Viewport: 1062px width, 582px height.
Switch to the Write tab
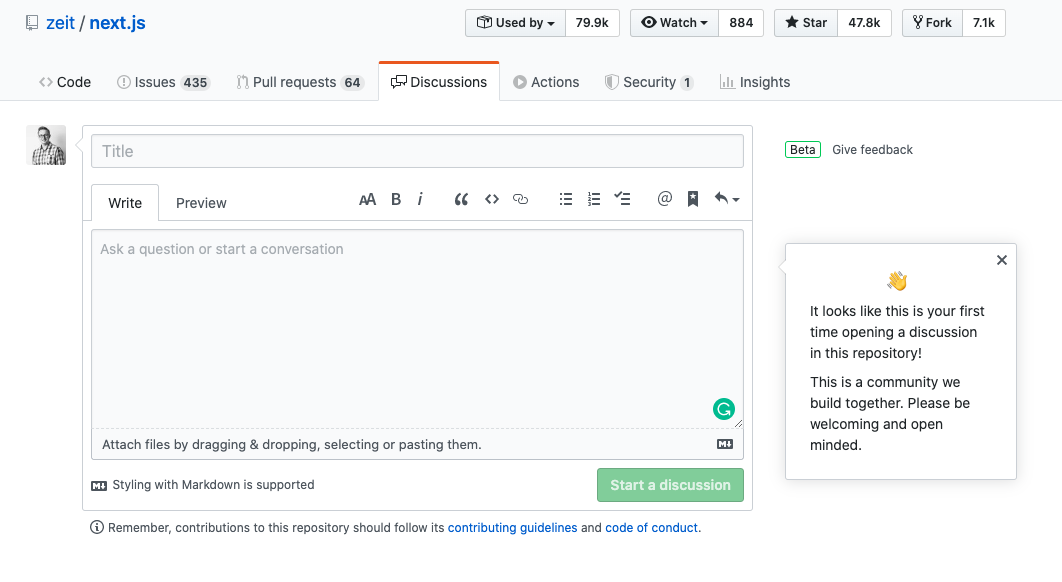pos(125,203)
